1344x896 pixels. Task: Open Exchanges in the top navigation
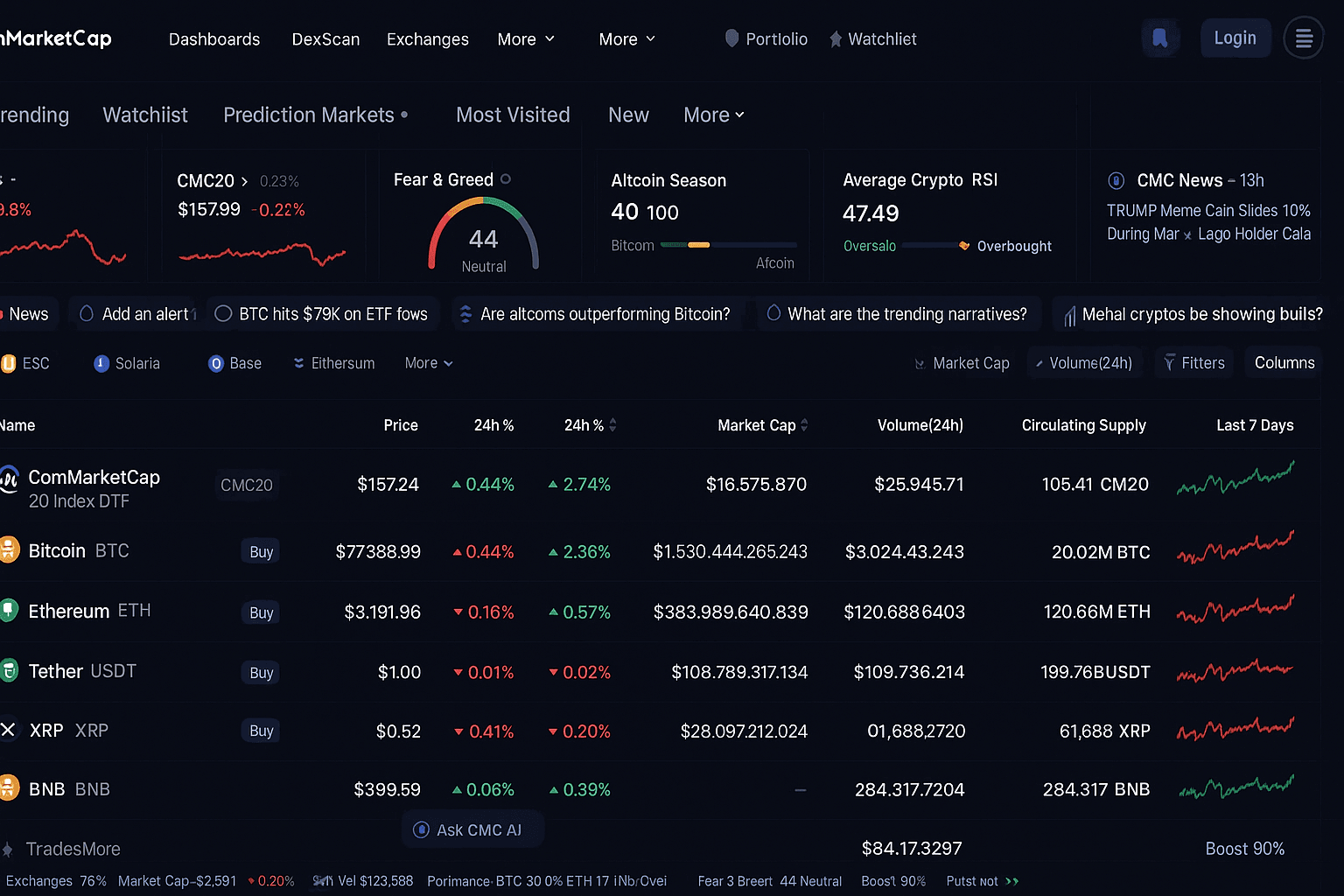pyautogui.click(x=428, y=39)
